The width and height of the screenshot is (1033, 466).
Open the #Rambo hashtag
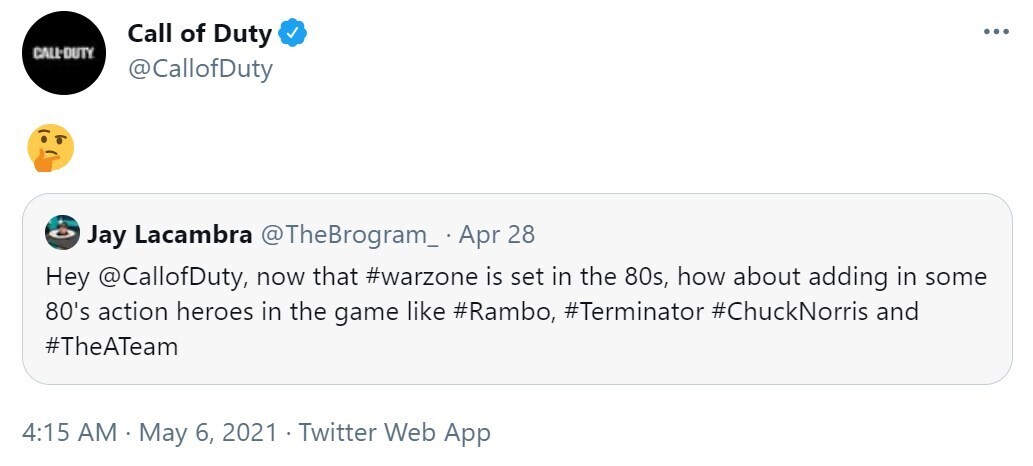(x=505, y=311)
